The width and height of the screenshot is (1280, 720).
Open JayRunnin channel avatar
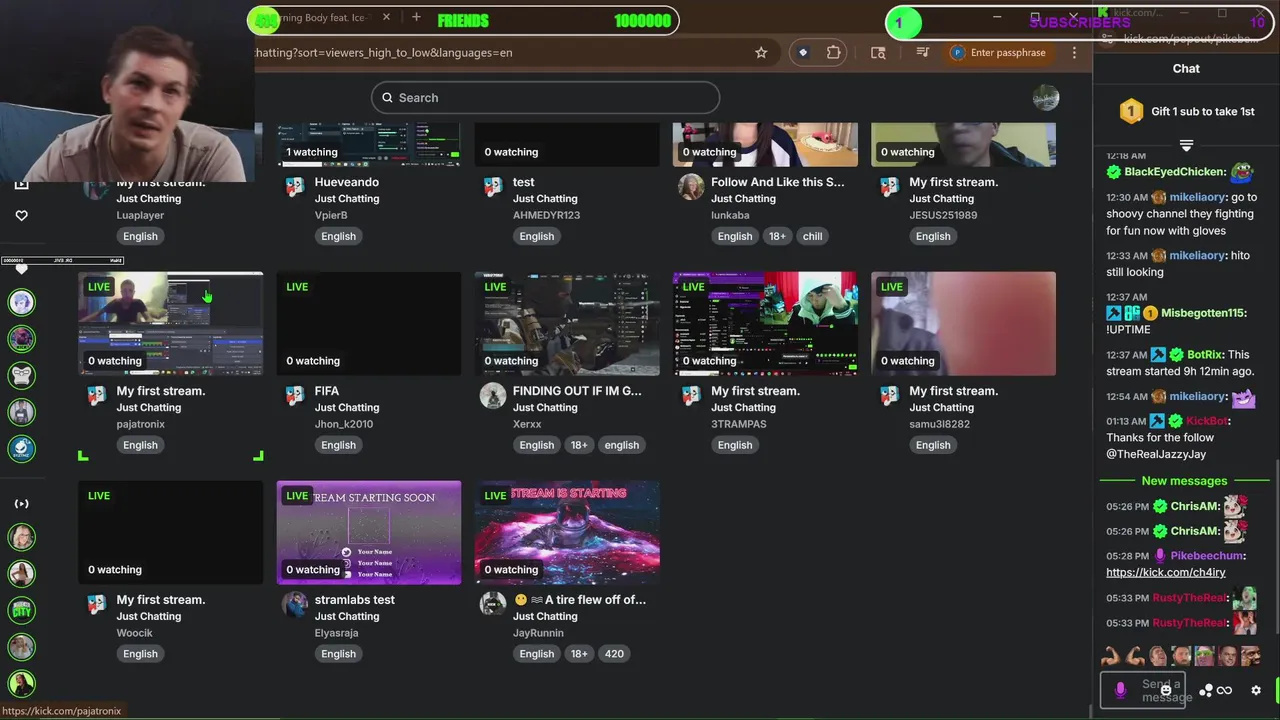[x=492, y=605]
